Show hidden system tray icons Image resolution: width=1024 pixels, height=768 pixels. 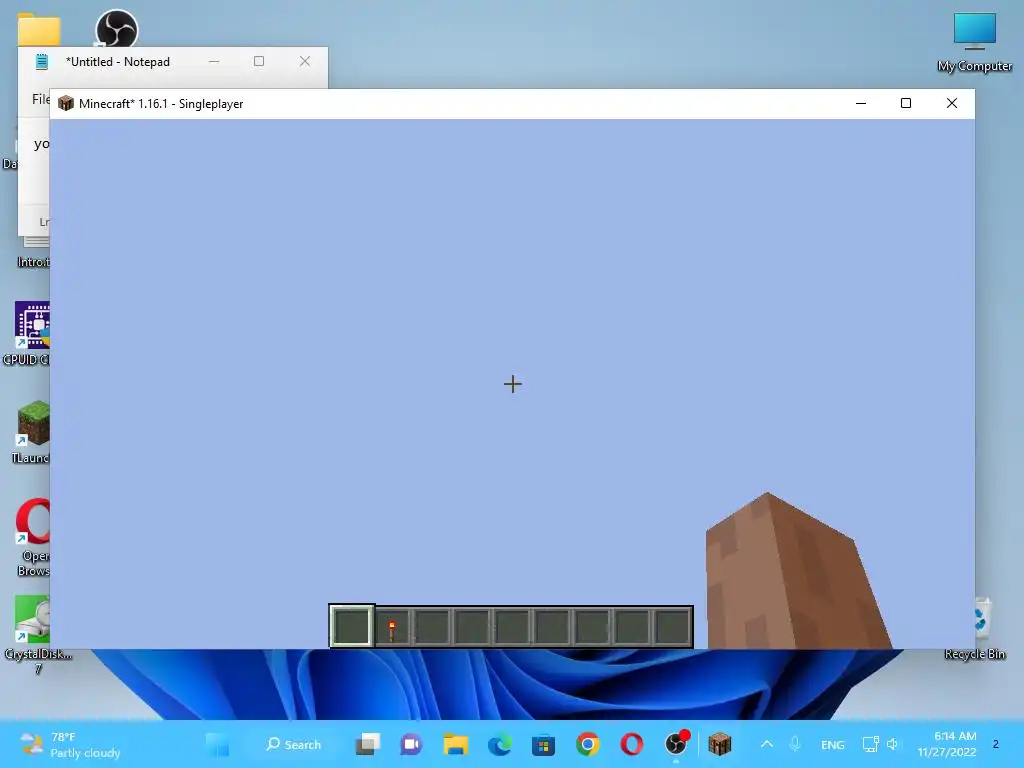pos(767,744)
